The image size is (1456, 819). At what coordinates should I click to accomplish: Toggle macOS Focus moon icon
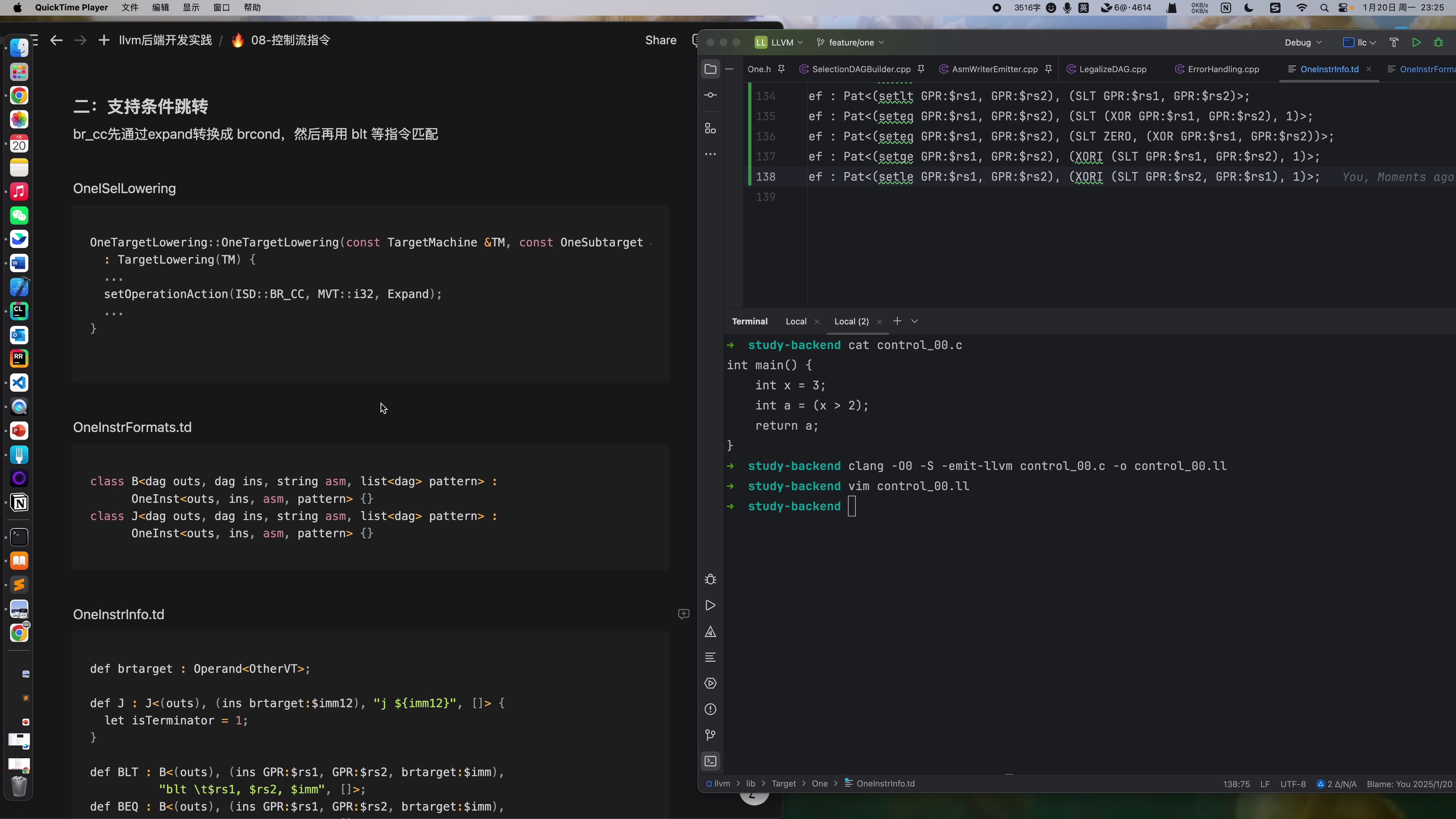[1249, 7]
